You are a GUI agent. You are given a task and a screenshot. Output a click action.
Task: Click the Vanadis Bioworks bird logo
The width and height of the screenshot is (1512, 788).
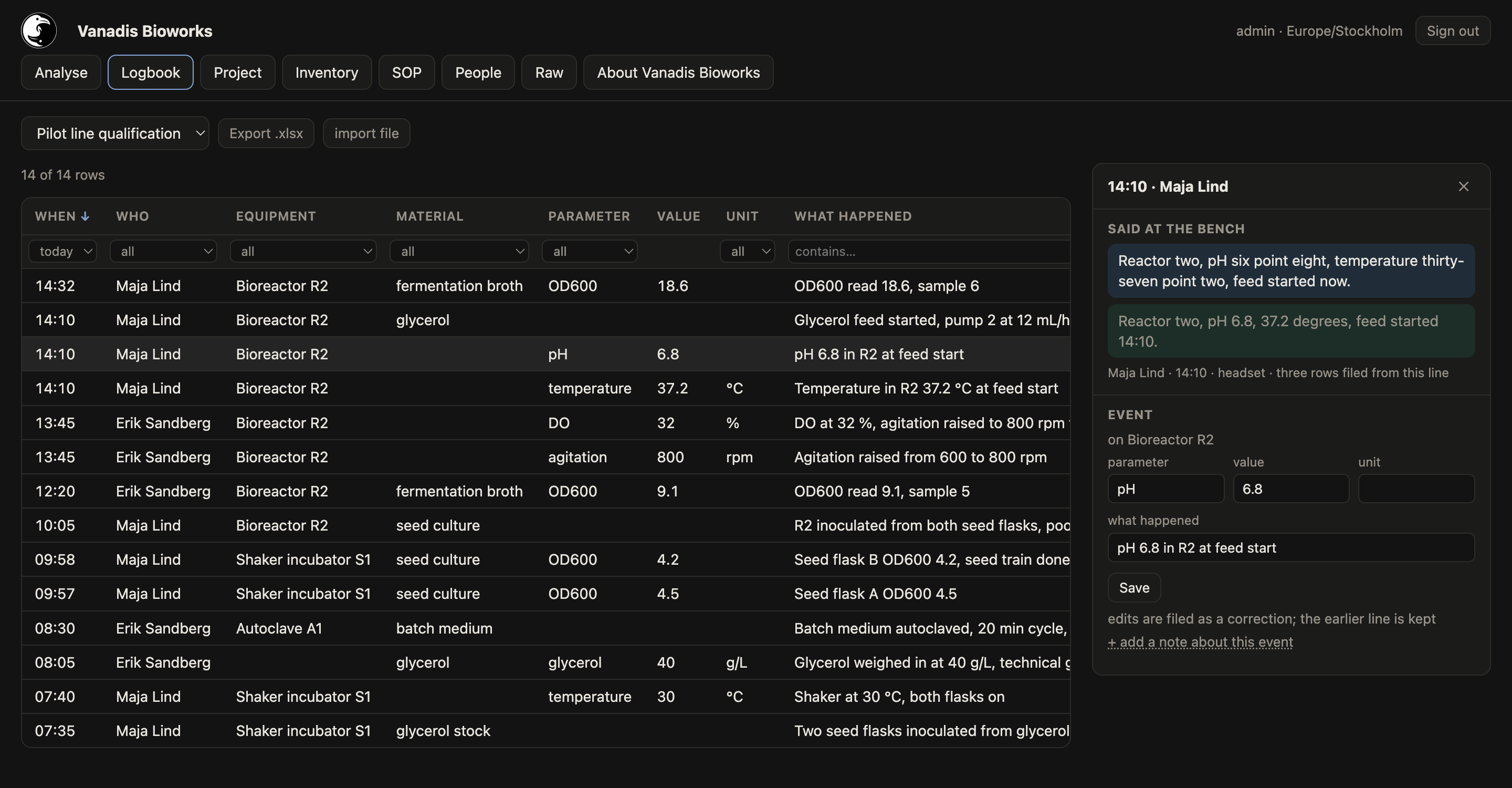39,30
